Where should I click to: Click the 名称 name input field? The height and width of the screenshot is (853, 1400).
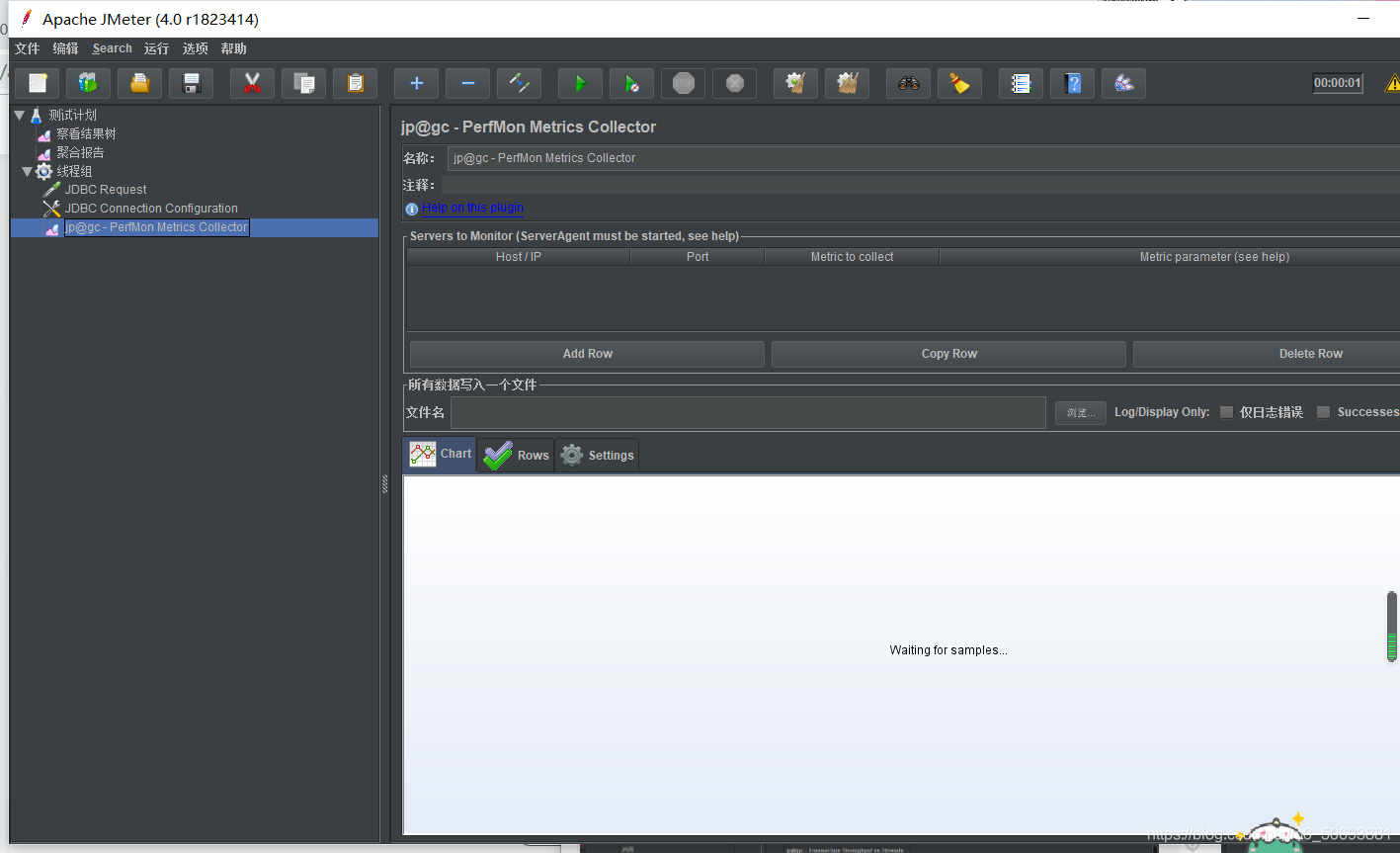(x=924, y=158)
